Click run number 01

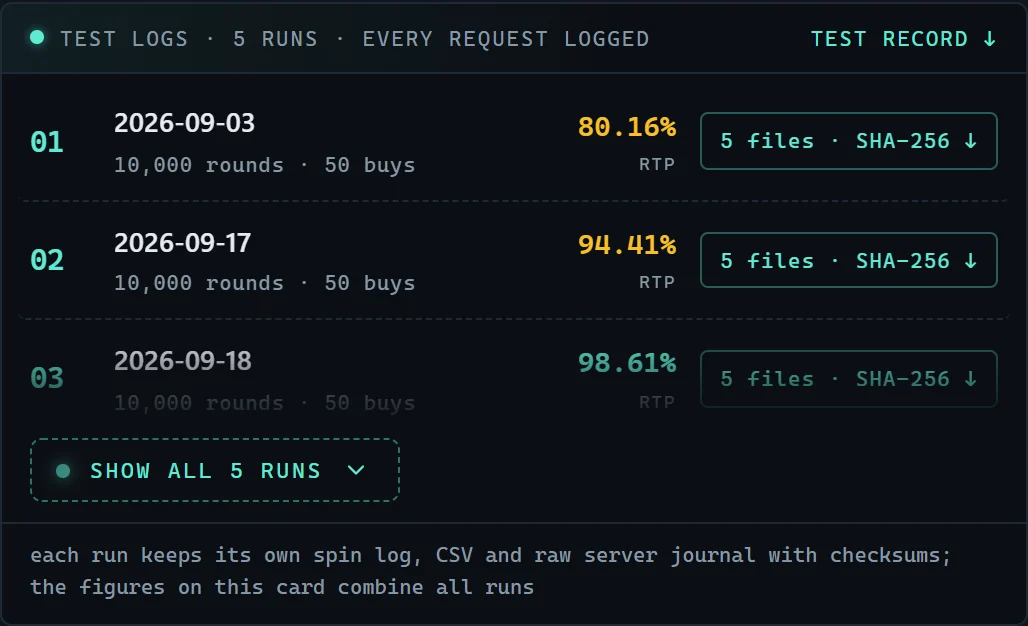[x=47, y=142]
